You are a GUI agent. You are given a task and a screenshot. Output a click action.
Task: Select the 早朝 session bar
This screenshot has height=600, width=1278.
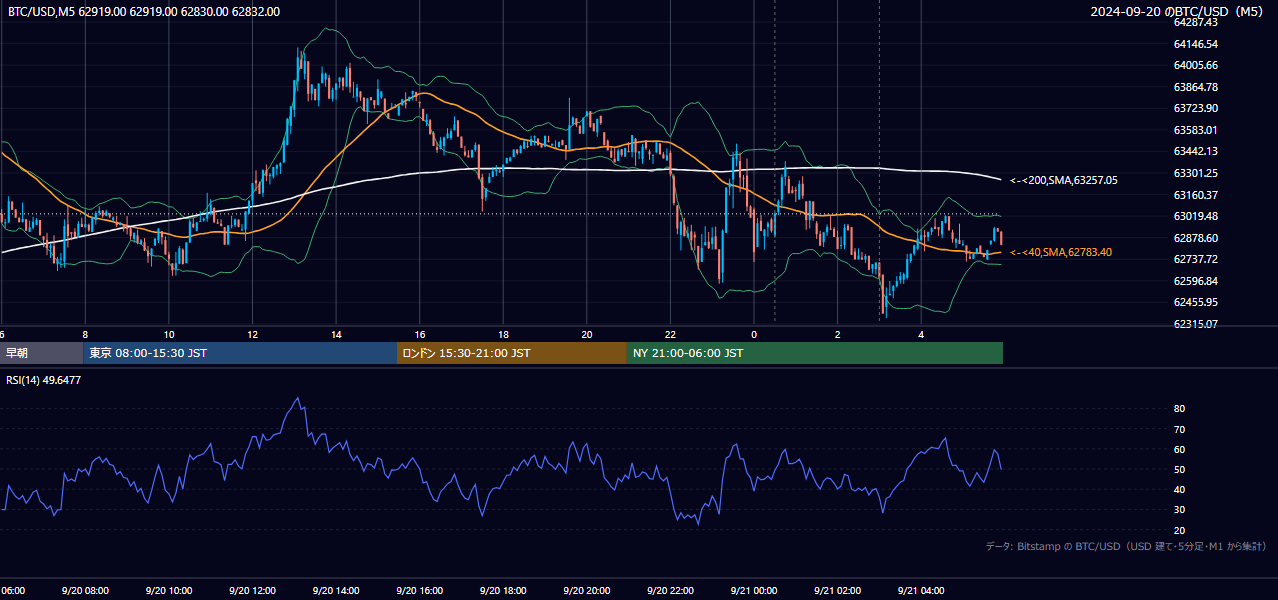(41, 353)
